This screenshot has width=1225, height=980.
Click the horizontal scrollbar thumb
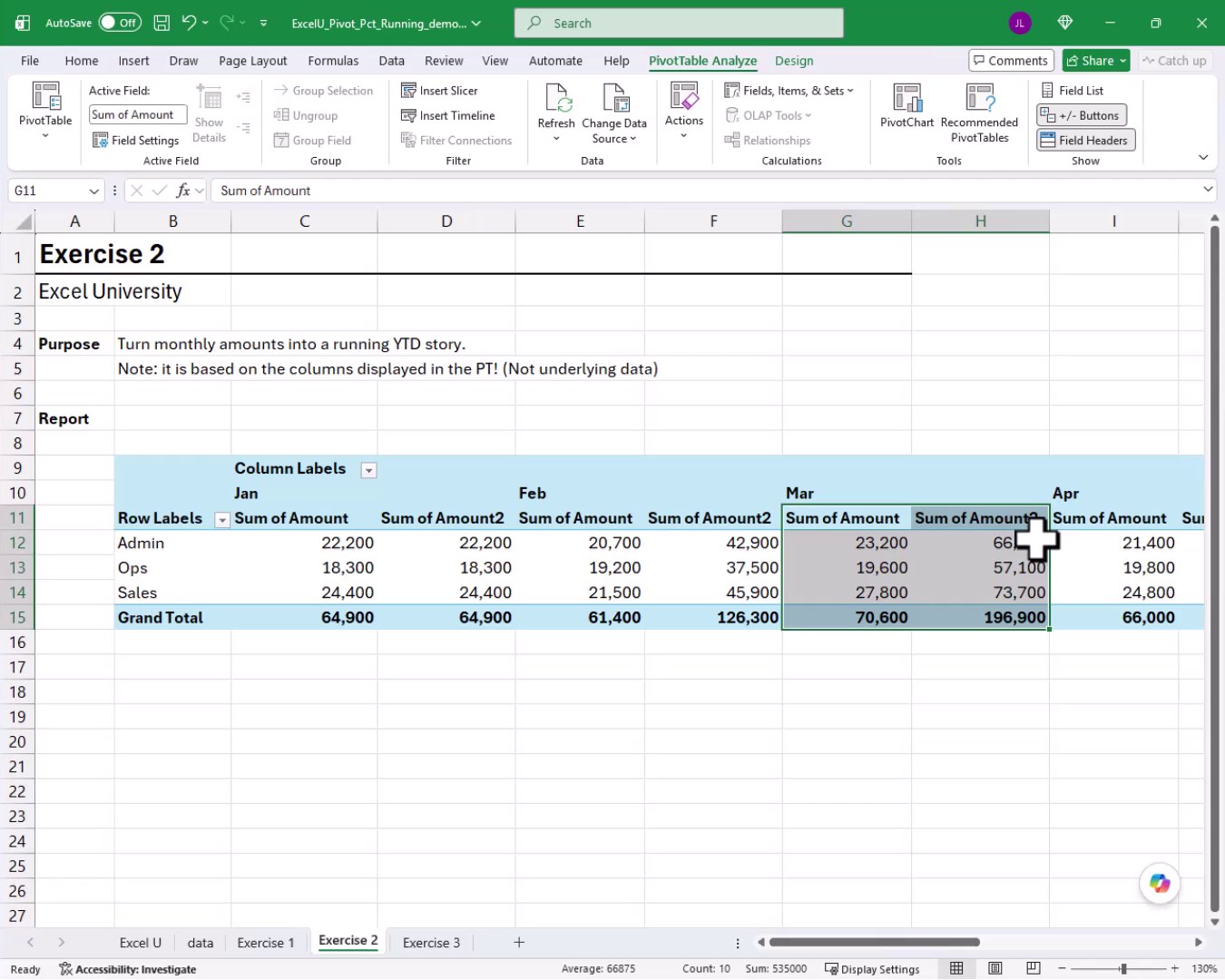tap(874, 942)
